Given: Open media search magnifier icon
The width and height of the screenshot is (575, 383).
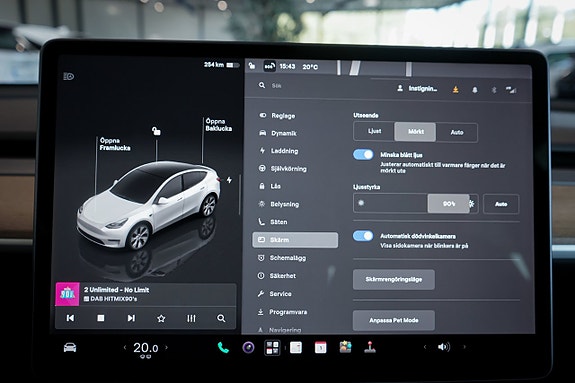Looking at the screenshot, I should pyautogui.click(x=221, y=318).
